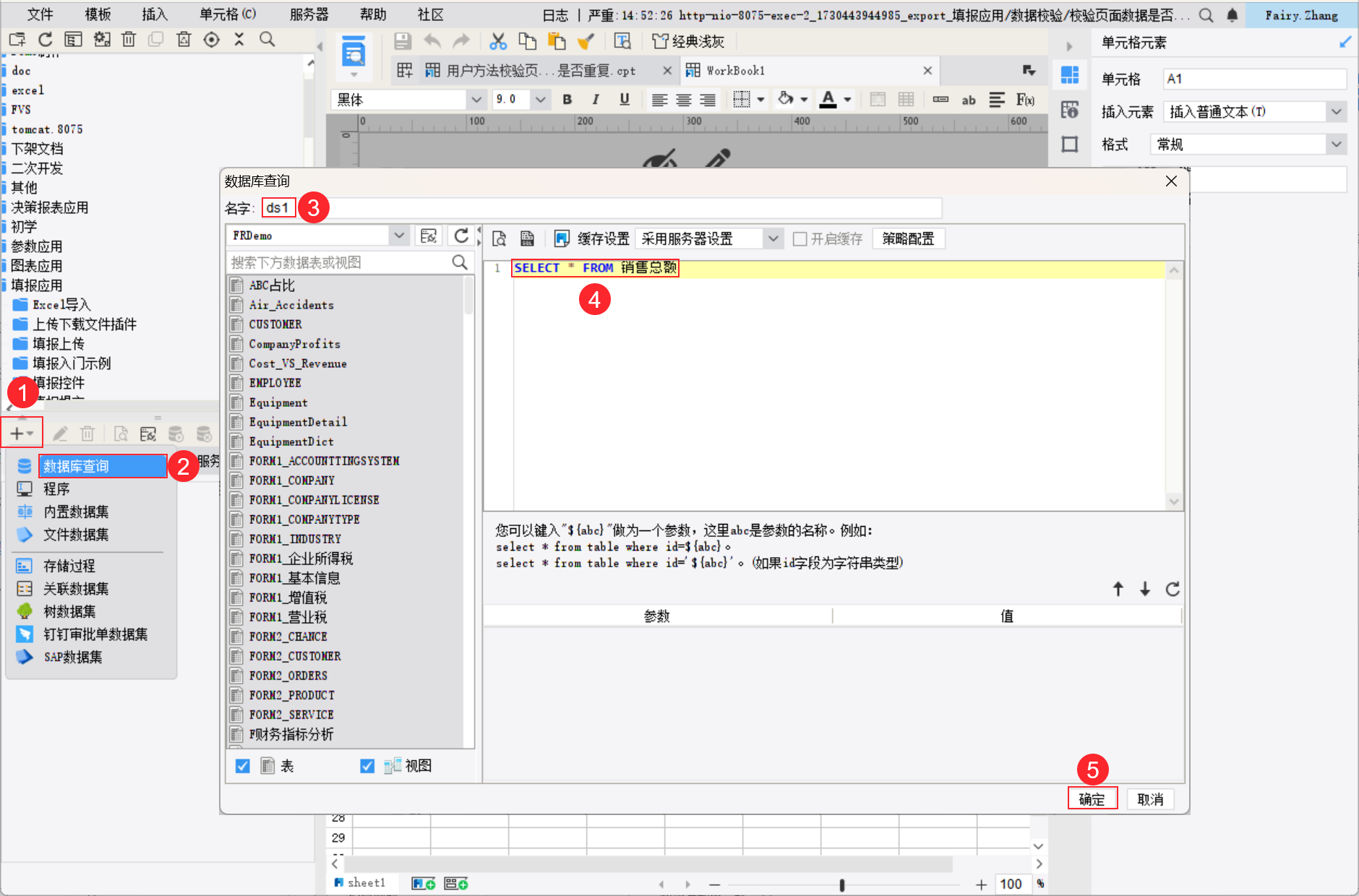Click the search icon in file tree toolbar
This screenshot has width=1359, height=896.
pos(267,40)
